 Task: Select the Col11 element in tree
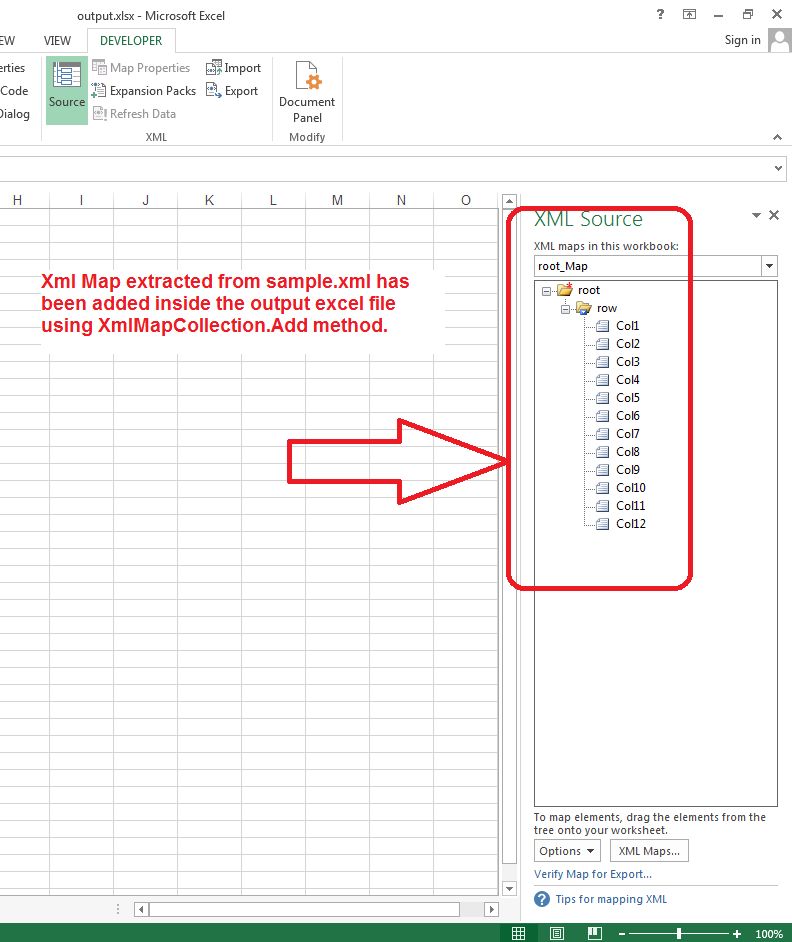coord(630,506)
